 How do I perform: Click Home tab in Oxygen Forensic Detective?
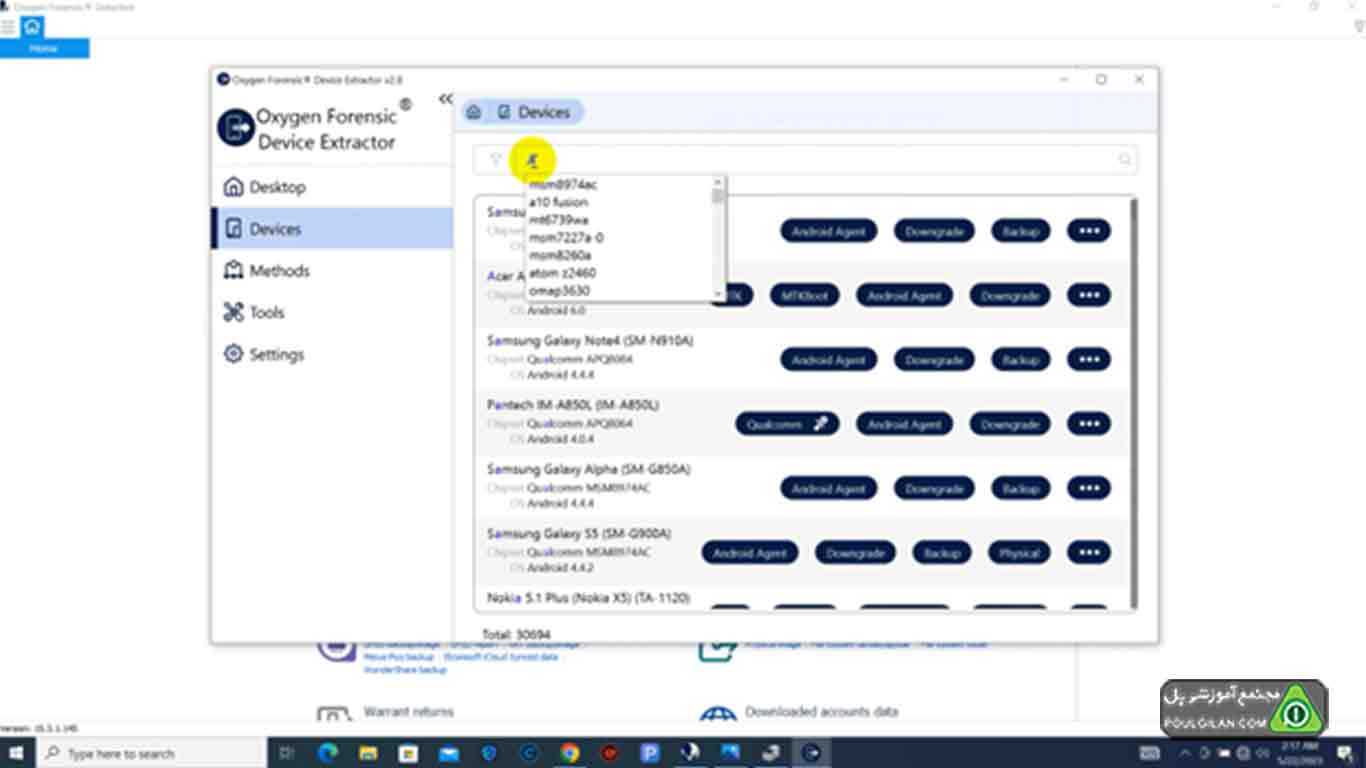click(44, 49)
